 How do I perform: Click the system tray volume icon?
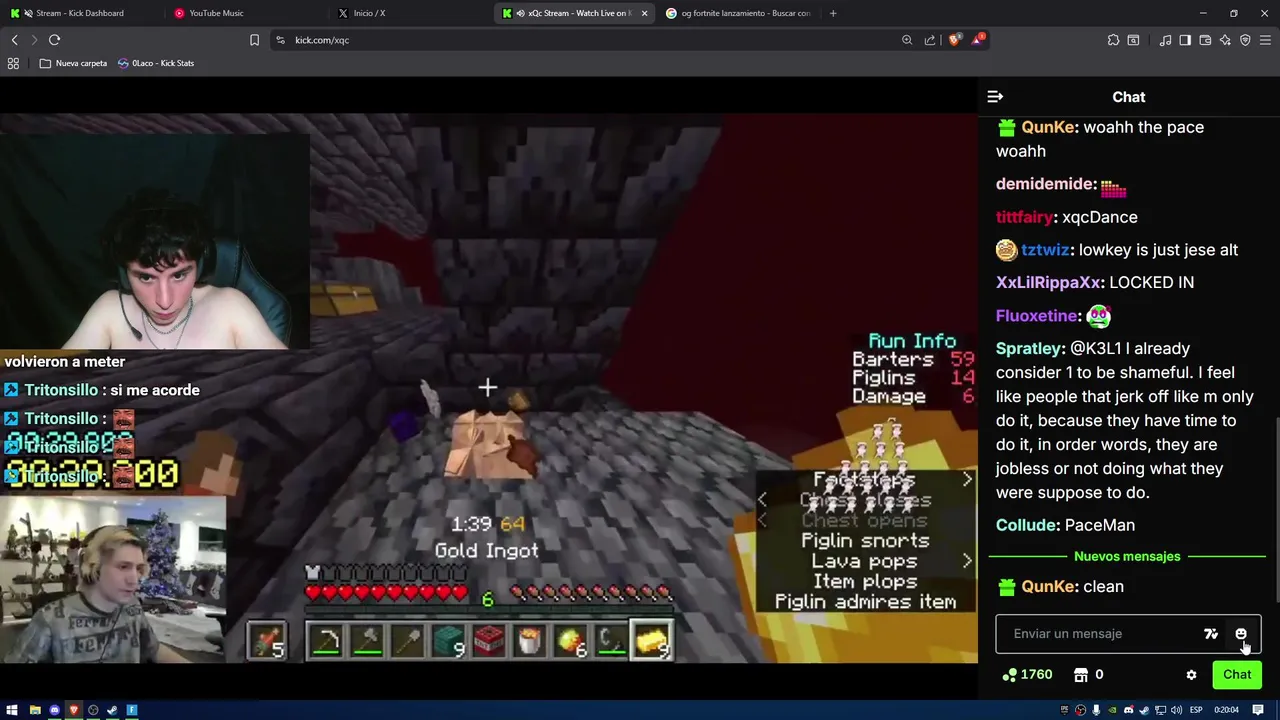tap(1174, 710)
